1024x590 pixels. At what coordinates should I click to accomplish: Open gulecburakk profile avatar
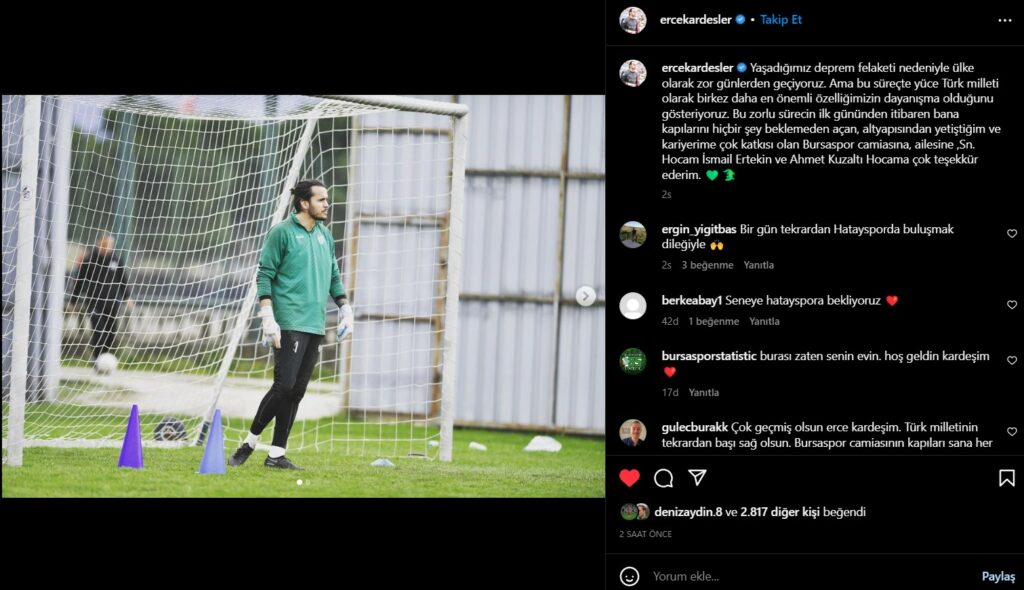coord(633,433)
